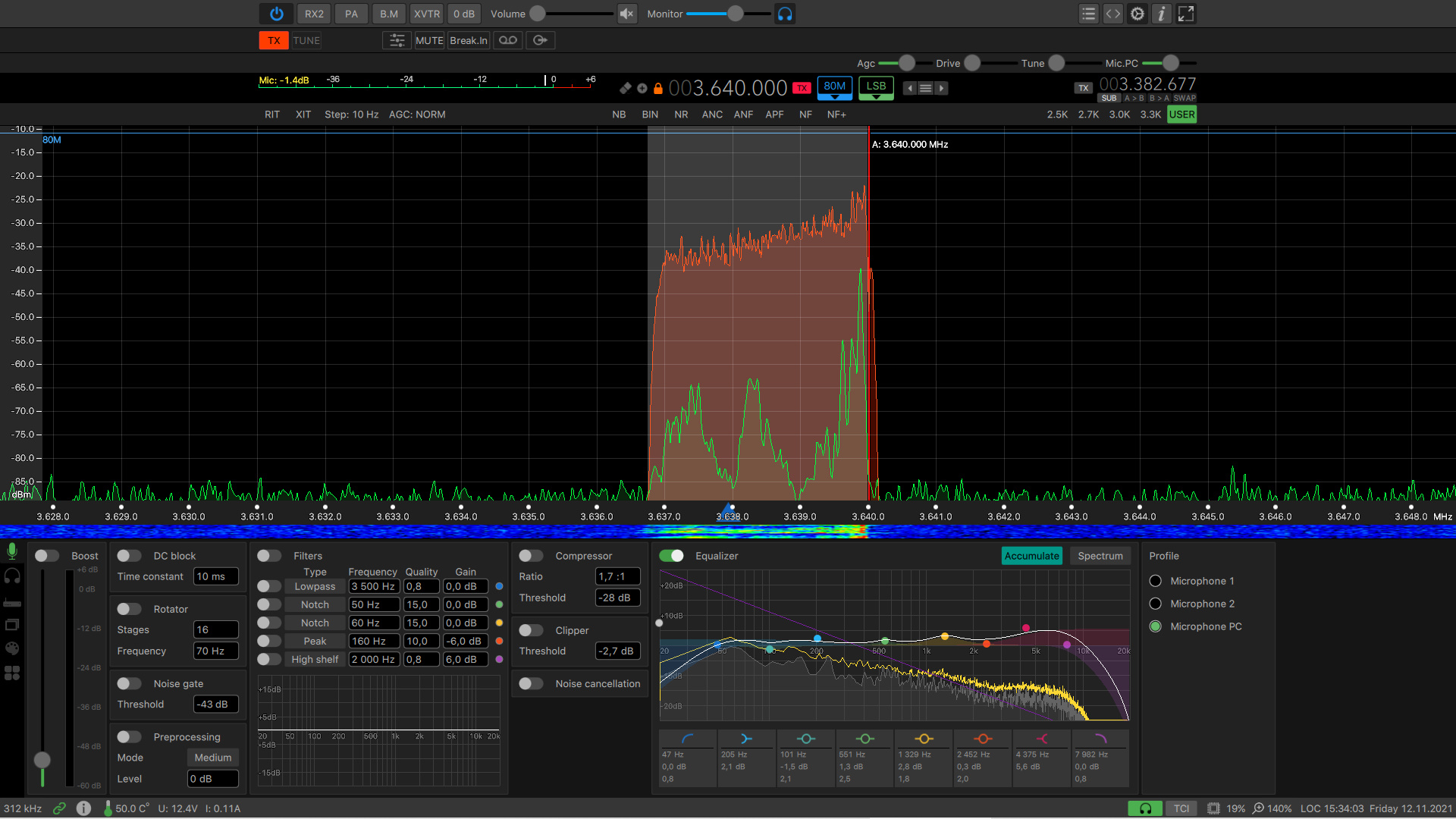Open the settings gear icon
This screenshot has height=819, width=1456.
point(1137,14)
